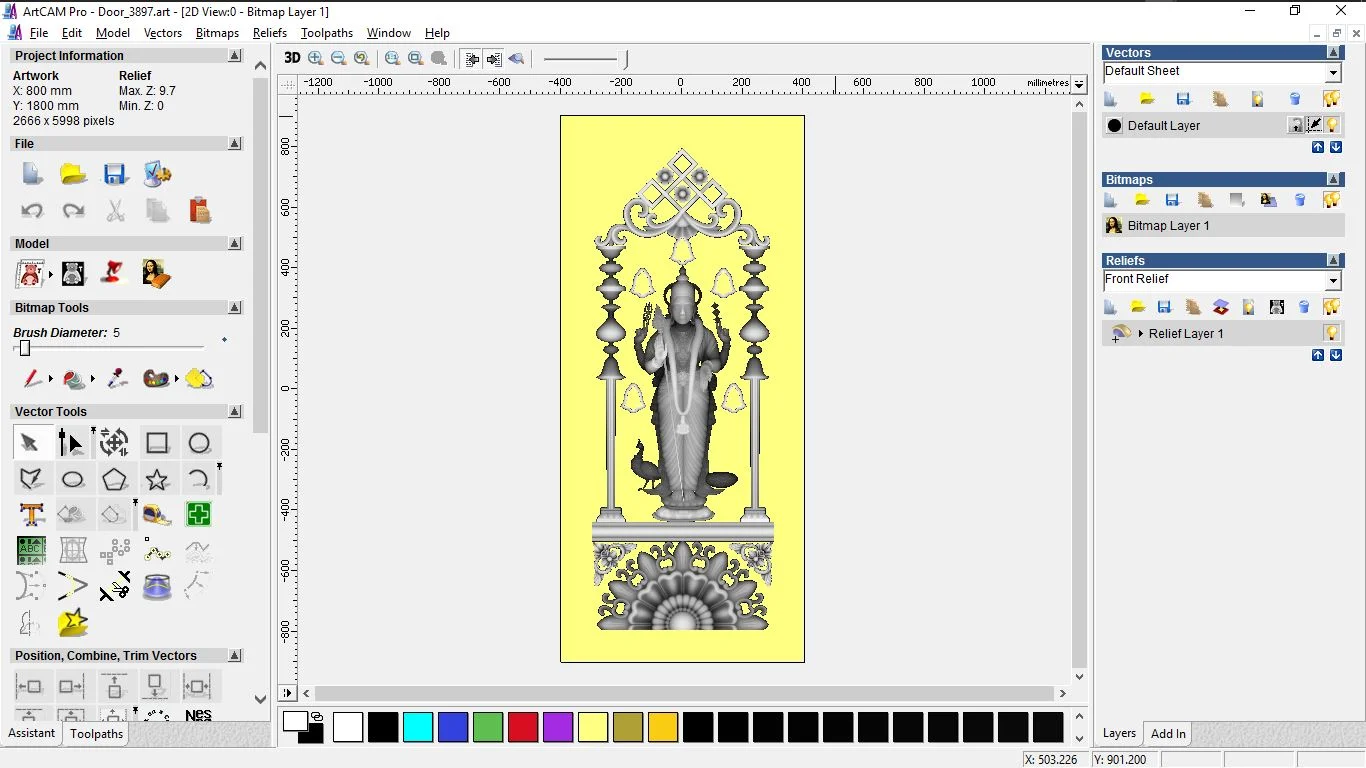Select the Create Polygon vector tool
The width and height of the screenshot is (1366, 768).
click(x=115, y=480)
